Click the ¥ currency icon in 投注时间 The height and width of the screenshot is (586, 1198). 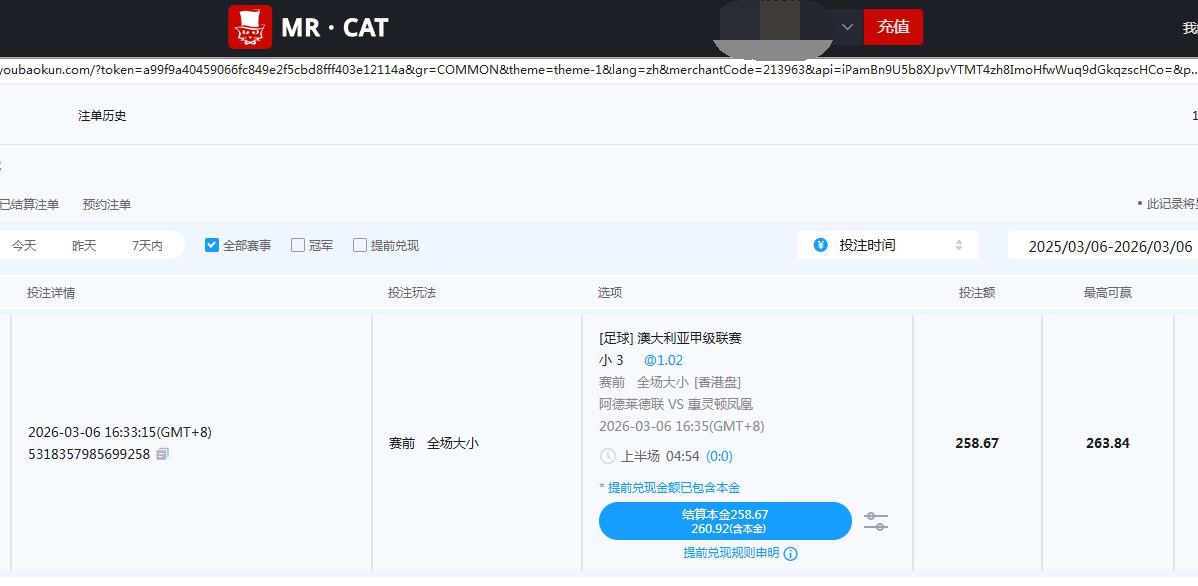click(821, 245)
